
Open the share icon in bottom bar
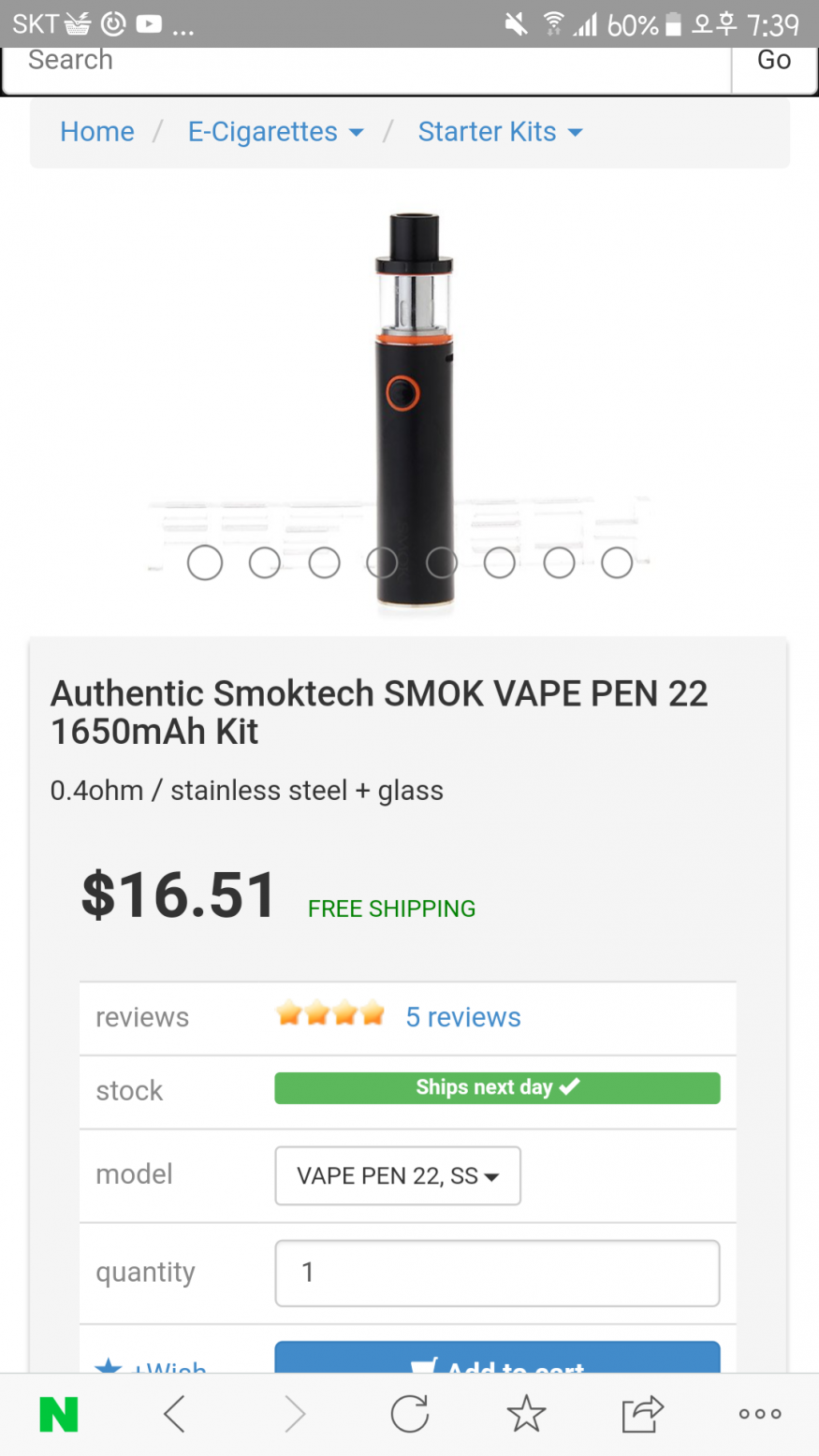(643, 1413)
